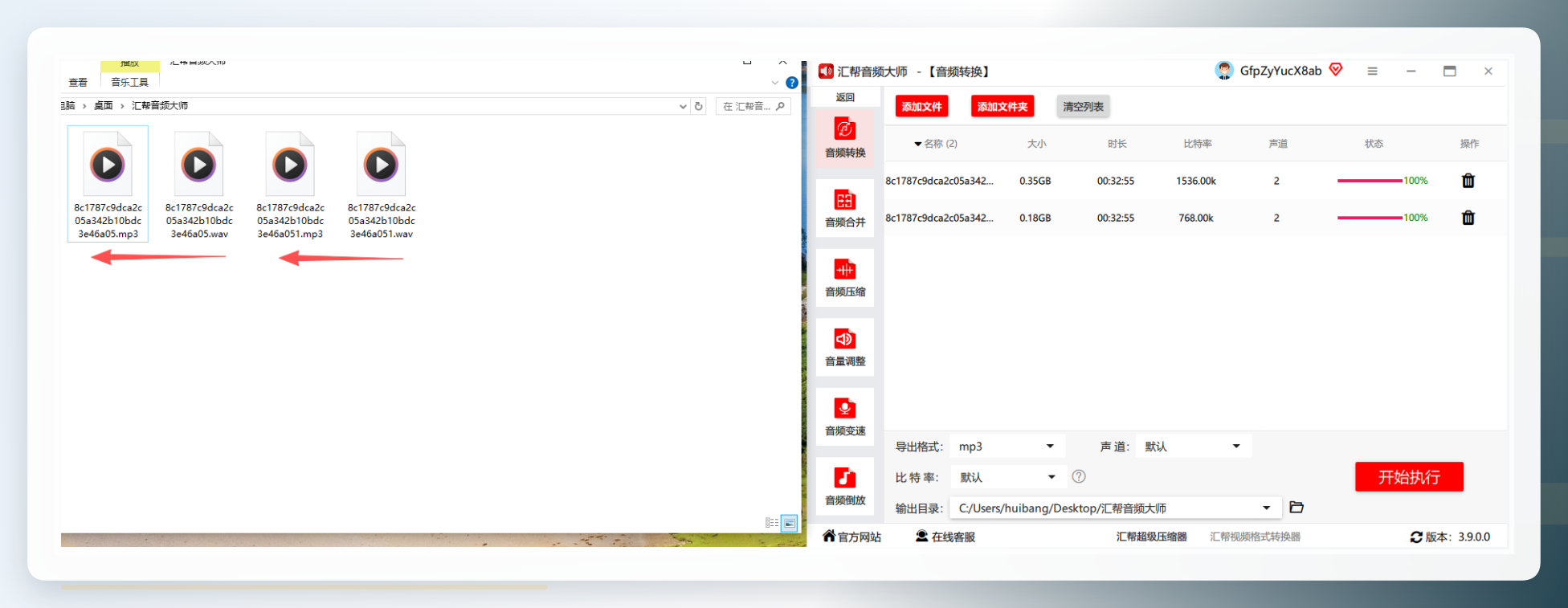Click the Explorer help question mark icon
Screen dimensions: 1568x608
pyautogui.click(x=792, y=83)
